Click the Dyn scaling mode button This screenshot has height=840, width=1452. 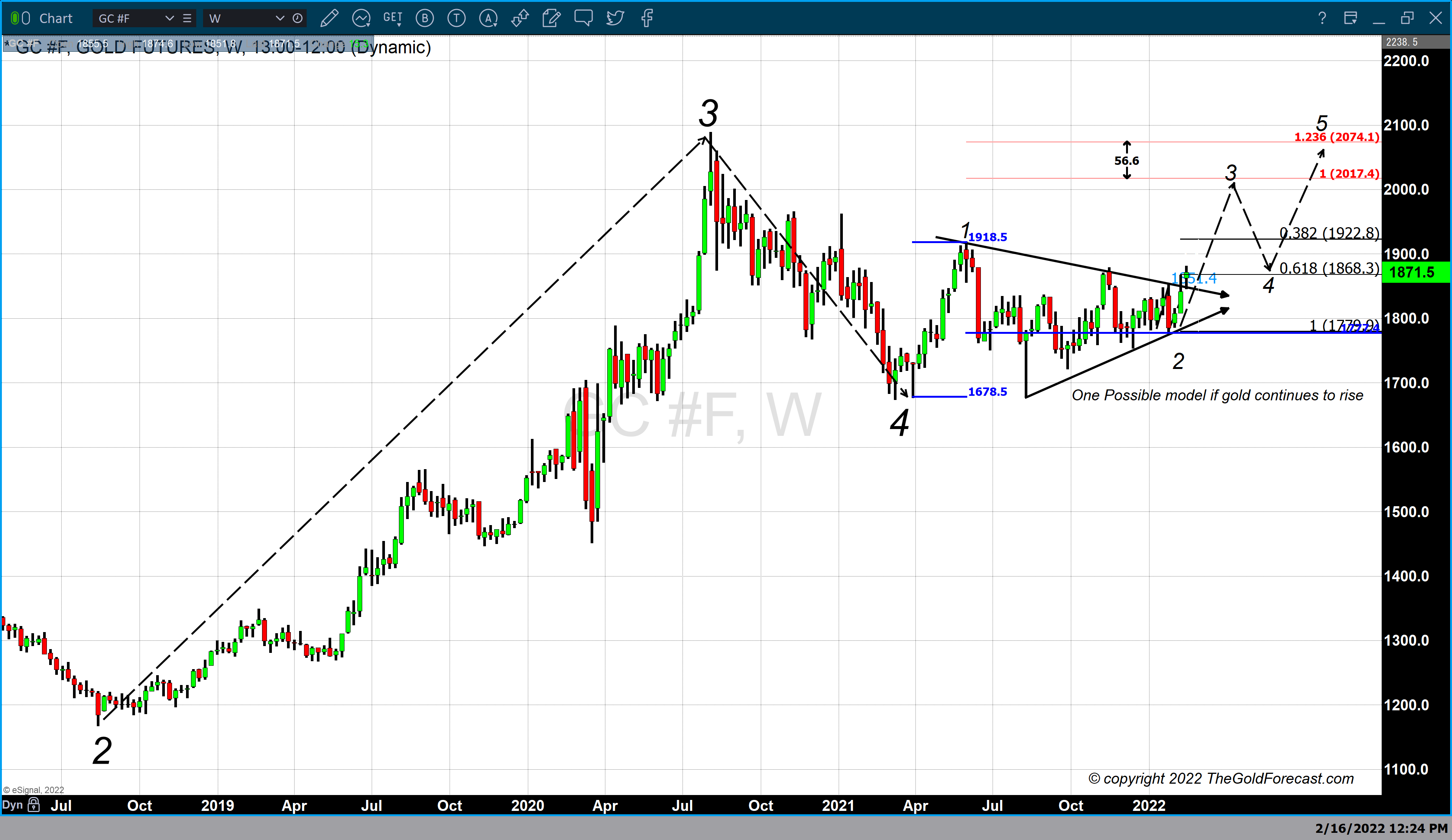click(x=12, y=805)
